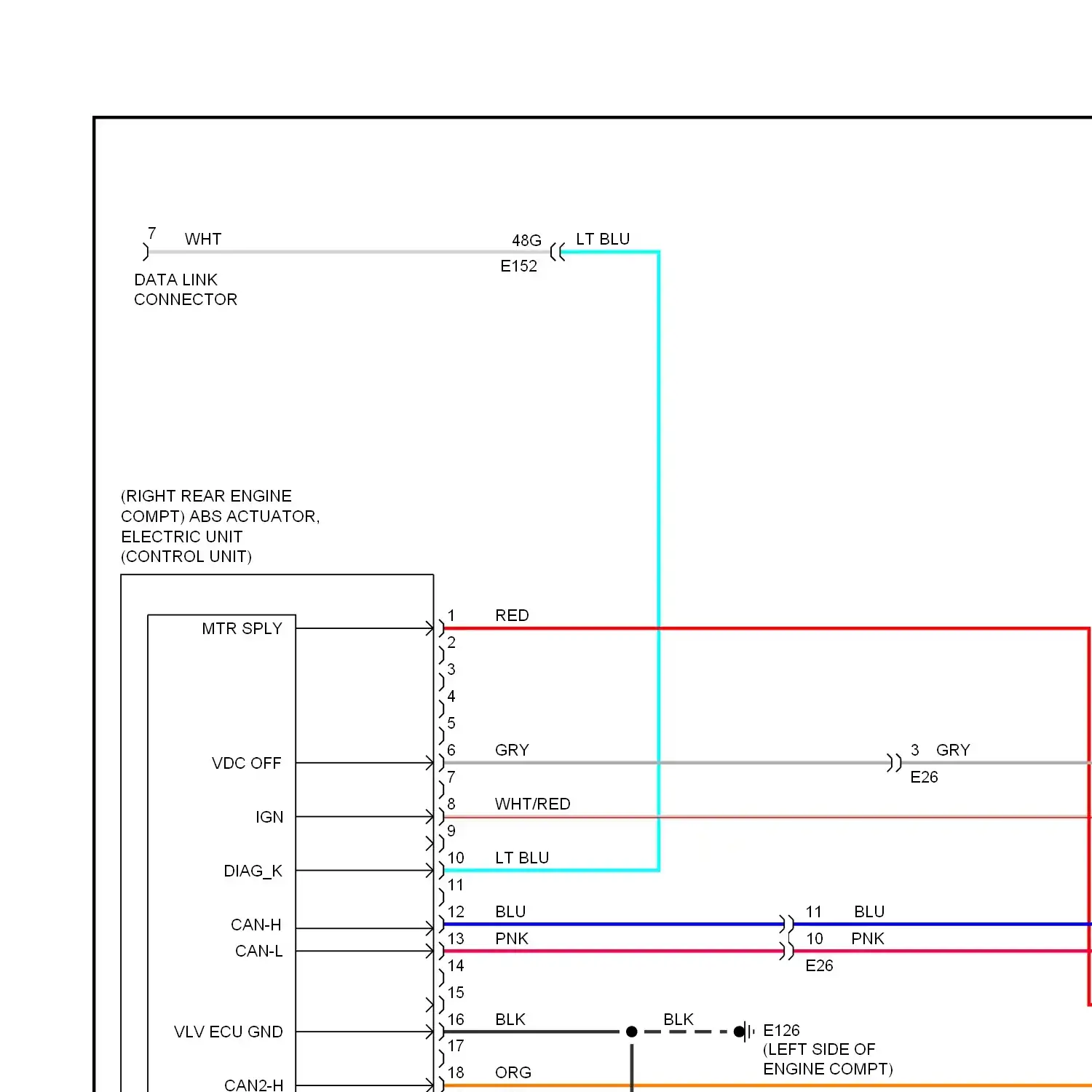Click pin 16 number on ABS connector
The width and height of the screenshot is (1092, 1092).
456,1020
